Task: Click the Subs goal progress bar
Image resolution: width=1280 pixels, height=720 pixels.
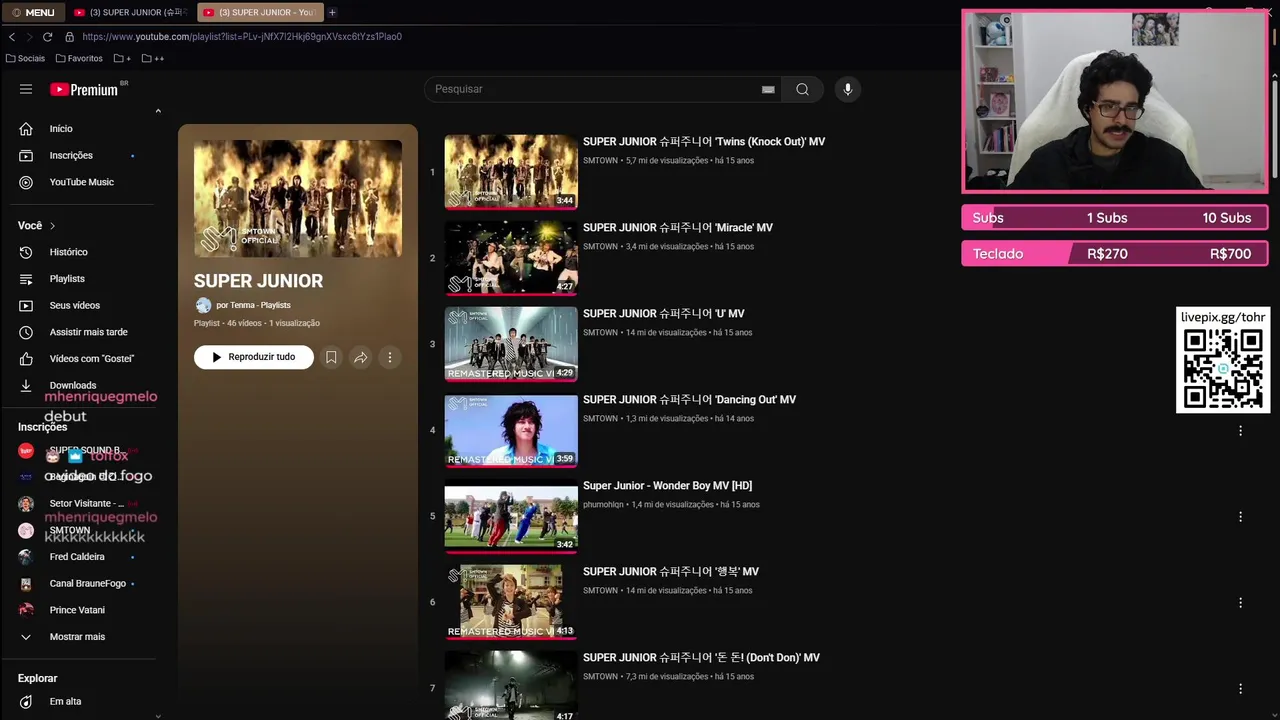Action: 1115,218
